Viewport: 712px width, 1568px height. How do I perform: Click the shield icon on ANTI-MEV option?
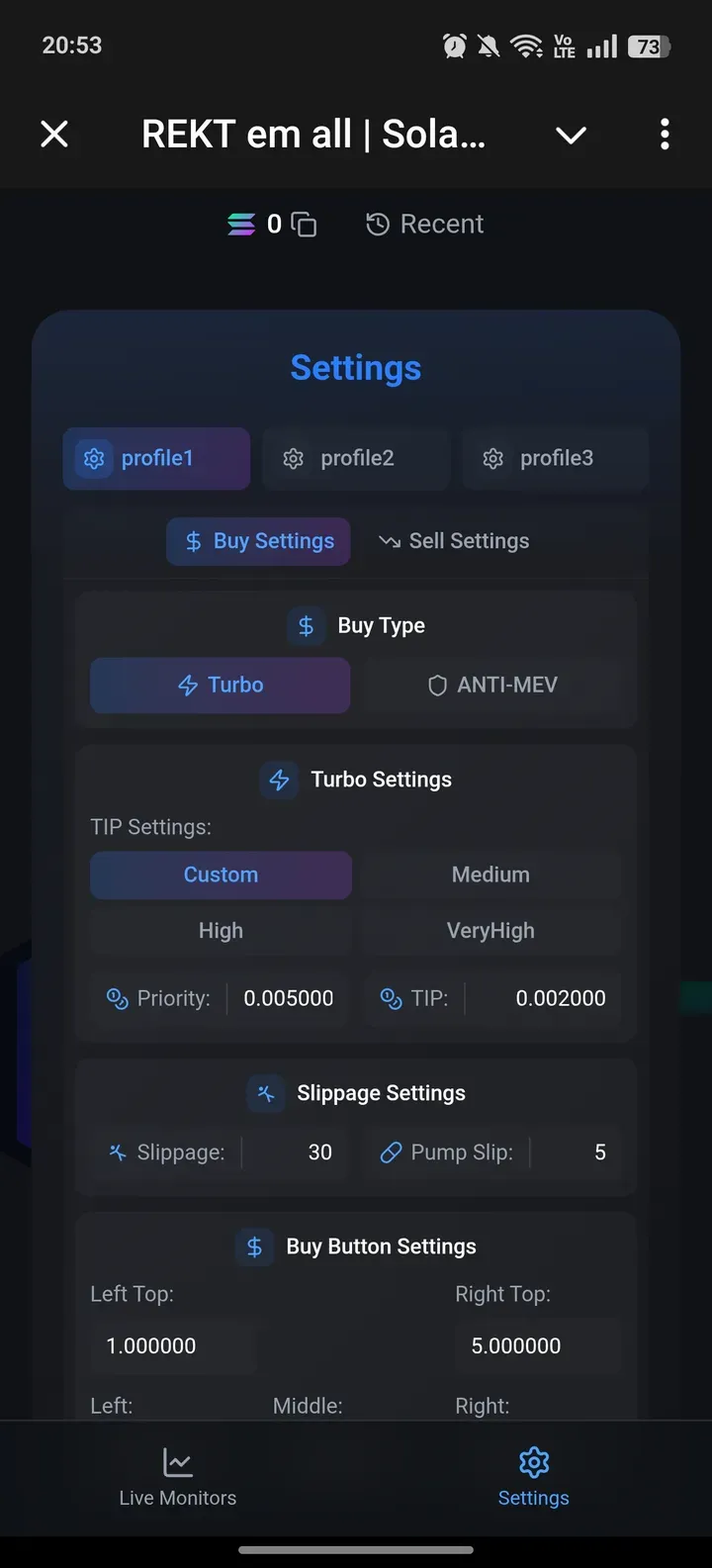click(436, 685)
